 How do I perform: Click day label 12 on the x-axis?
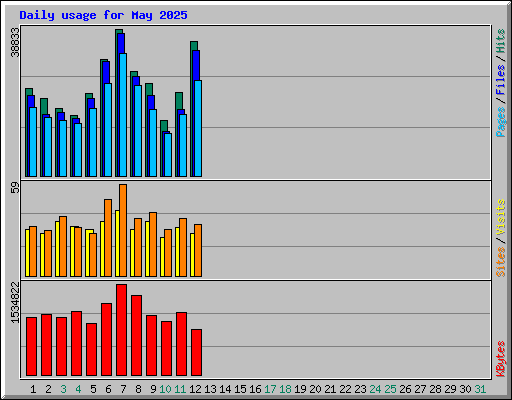195,389
